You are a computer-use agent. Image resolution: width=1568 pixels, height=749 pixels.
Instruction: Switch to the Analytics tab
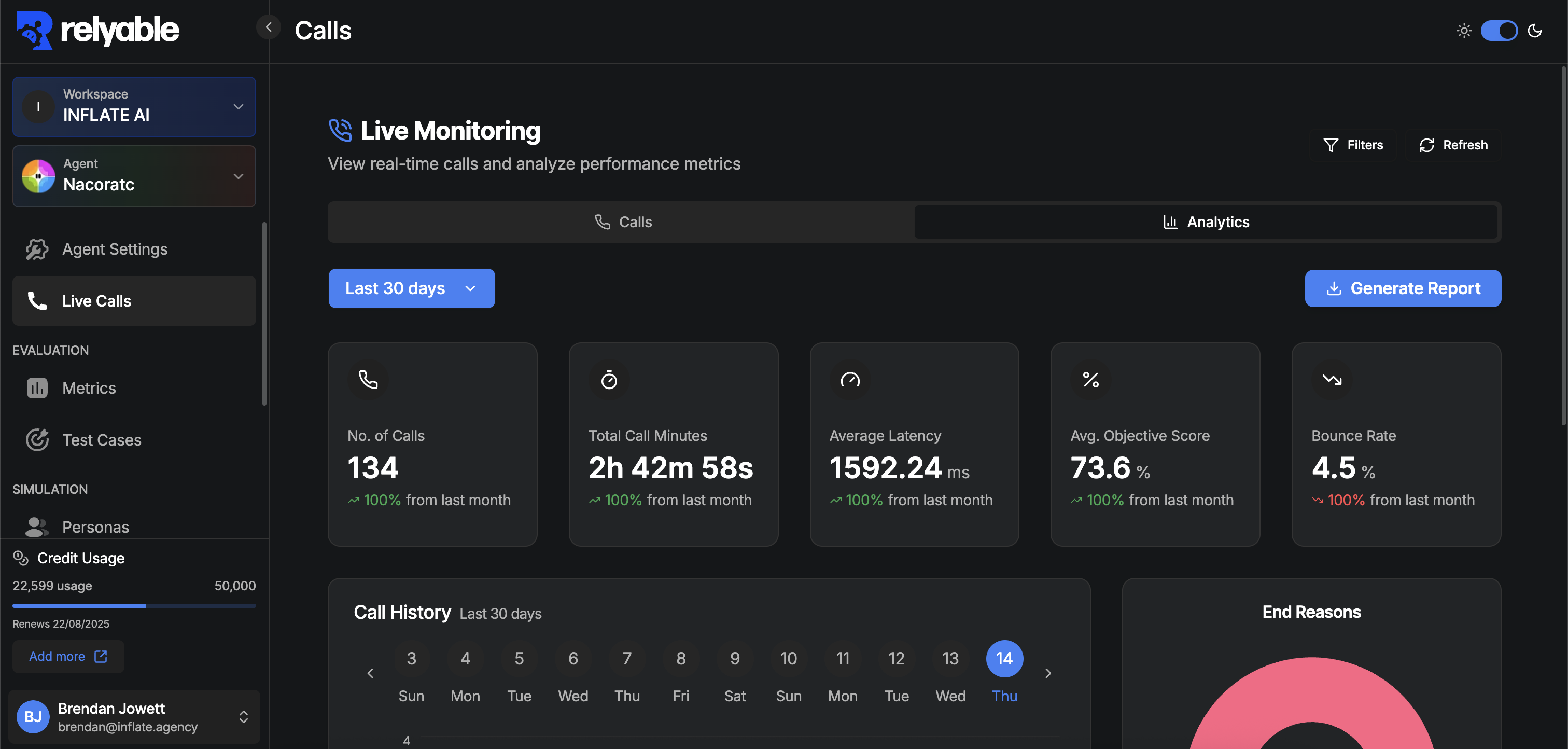tap(1206, 221)
